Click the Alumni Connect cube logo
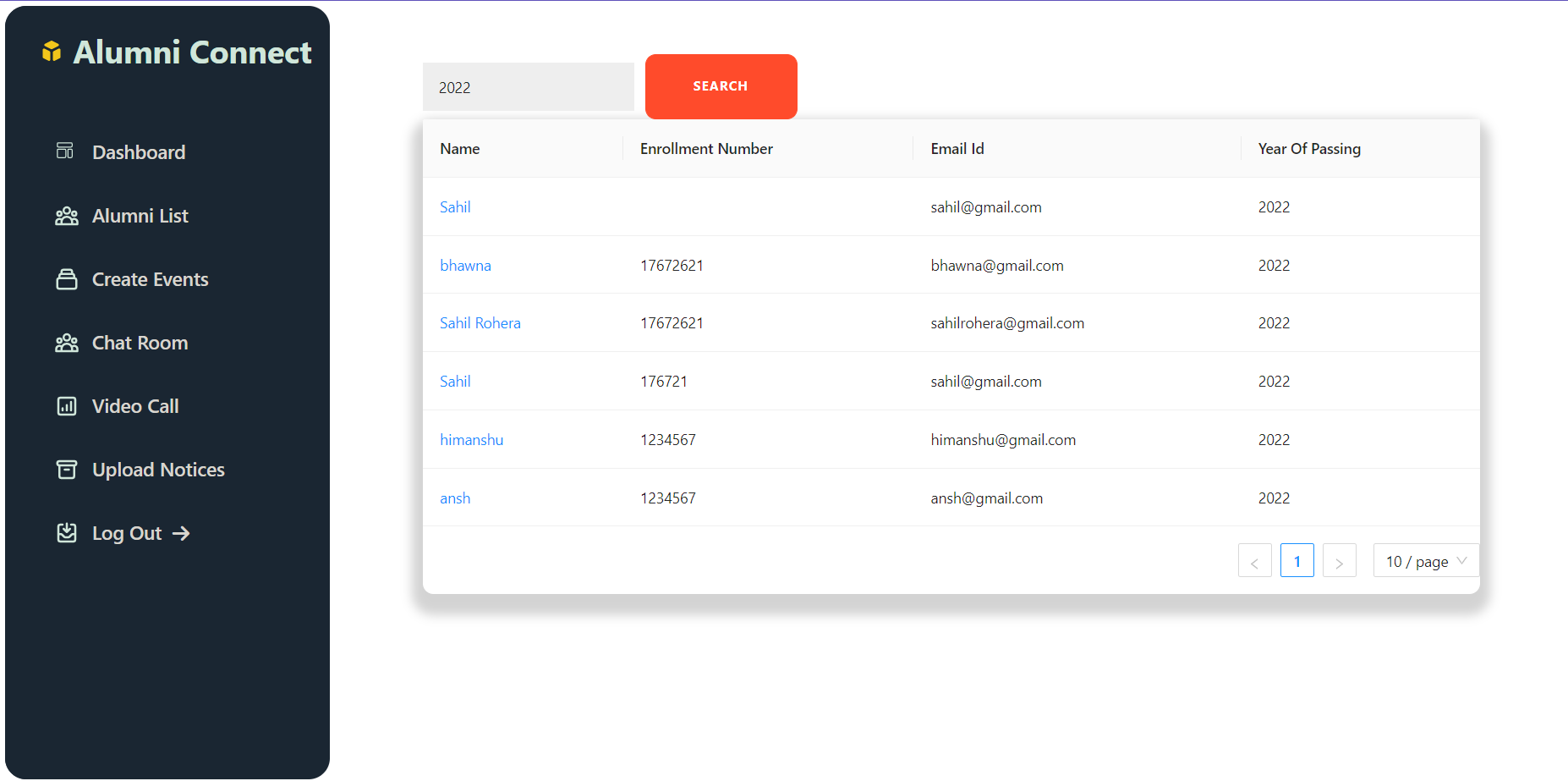The height and width of the screenshot is (781, 1568). tap(52, 52)
